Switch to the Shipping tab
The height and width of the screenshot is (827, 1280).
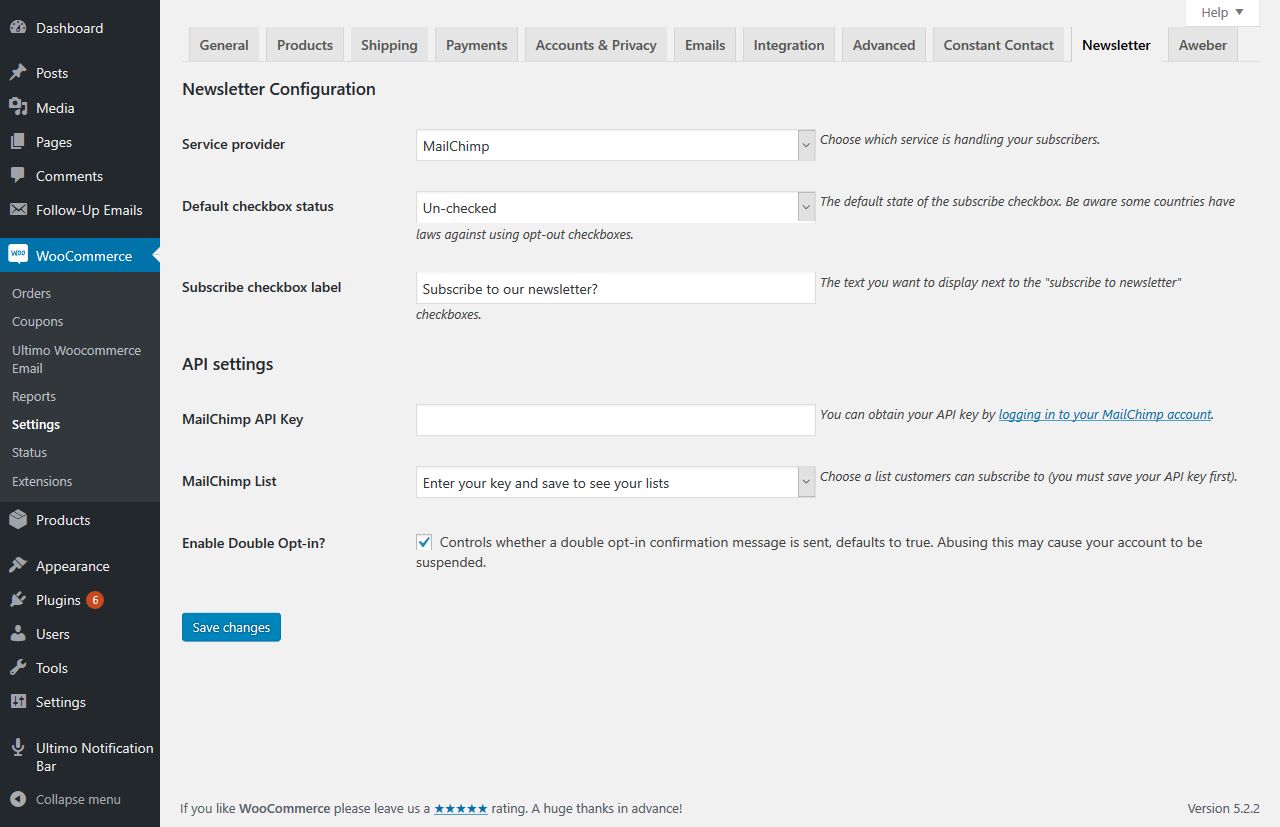[389, 45]
